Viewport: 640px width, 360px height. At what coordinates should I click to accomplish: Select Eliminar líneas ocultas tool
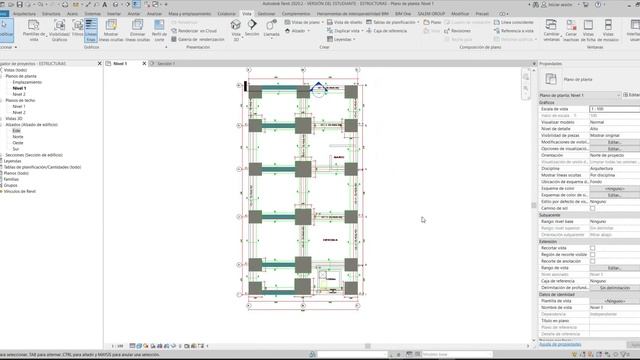138,30
